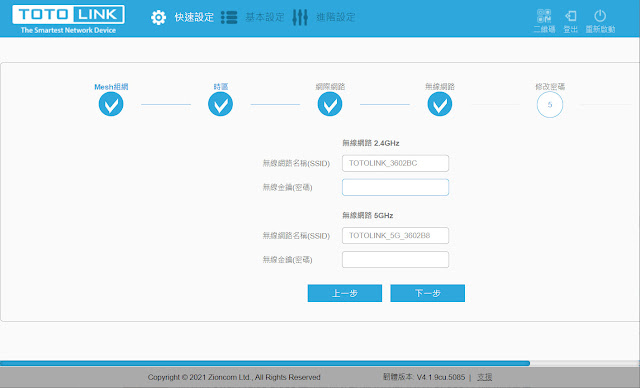Click the 下一步 next button
The height and width of the screenshot is (388, 640).
click(x=428, y=293)
